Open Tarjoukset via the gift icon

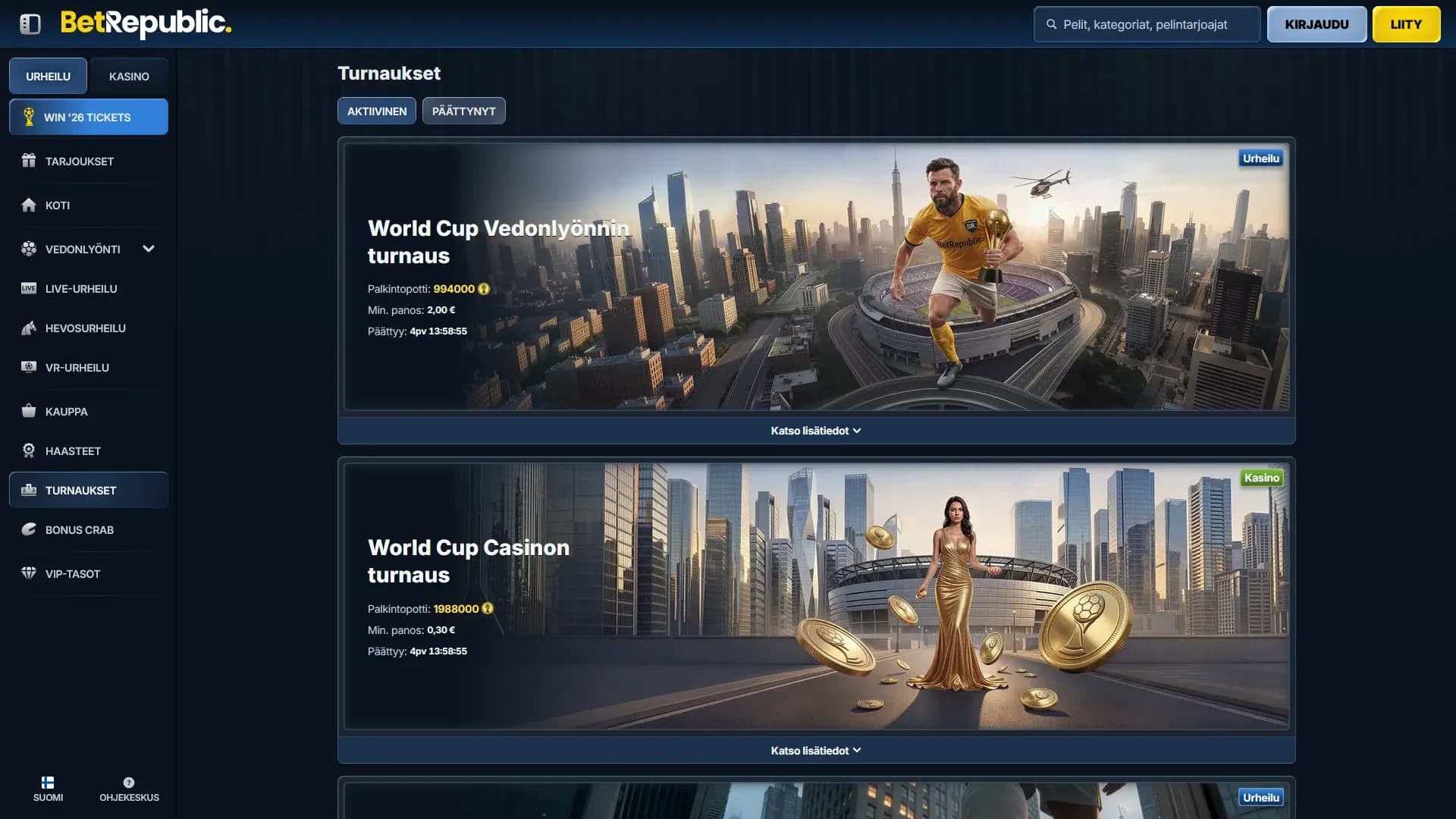[x=29, y=161]
